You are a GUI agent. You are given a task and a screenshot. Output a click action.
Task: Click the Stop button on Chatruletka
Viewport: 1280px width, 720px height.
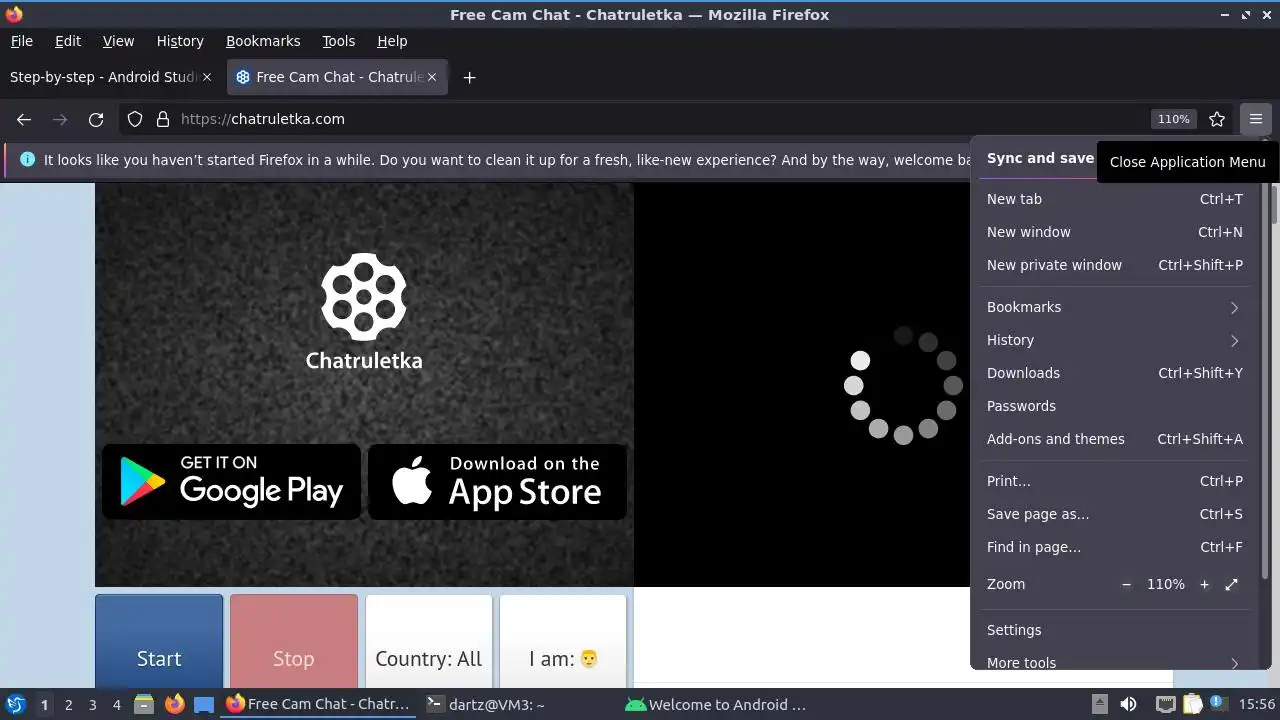pos(294,642)
